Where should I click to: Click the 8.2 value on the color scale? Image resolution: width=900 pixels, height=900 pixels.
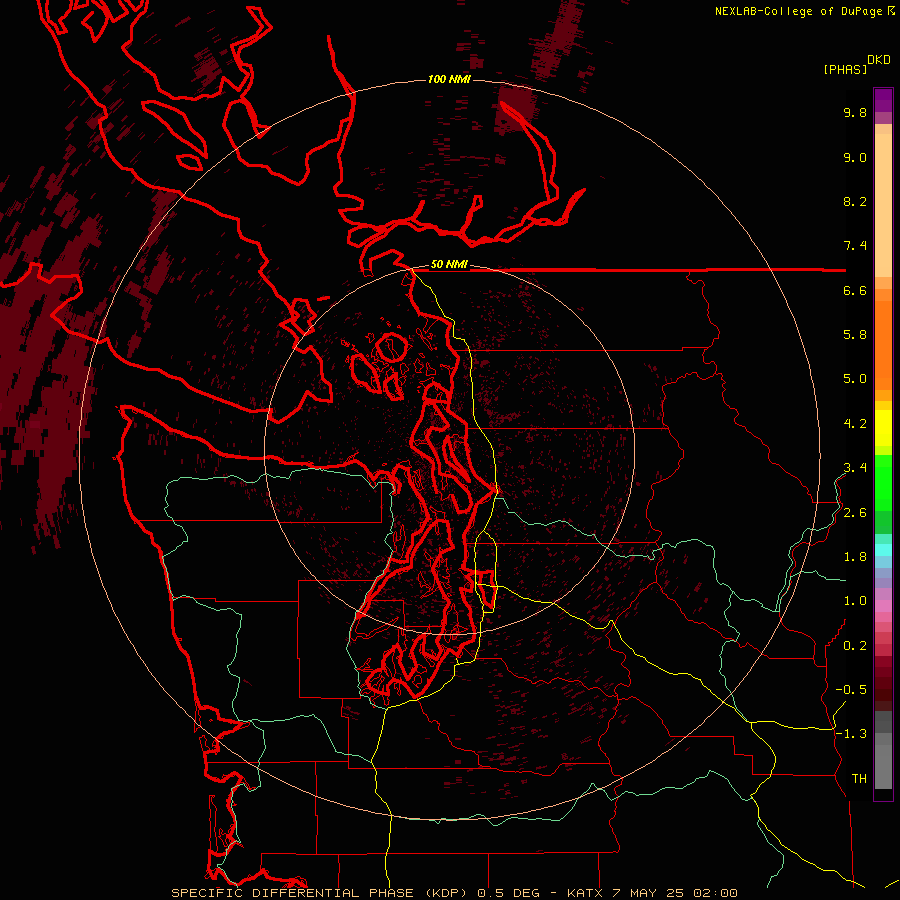click(855, 201)
